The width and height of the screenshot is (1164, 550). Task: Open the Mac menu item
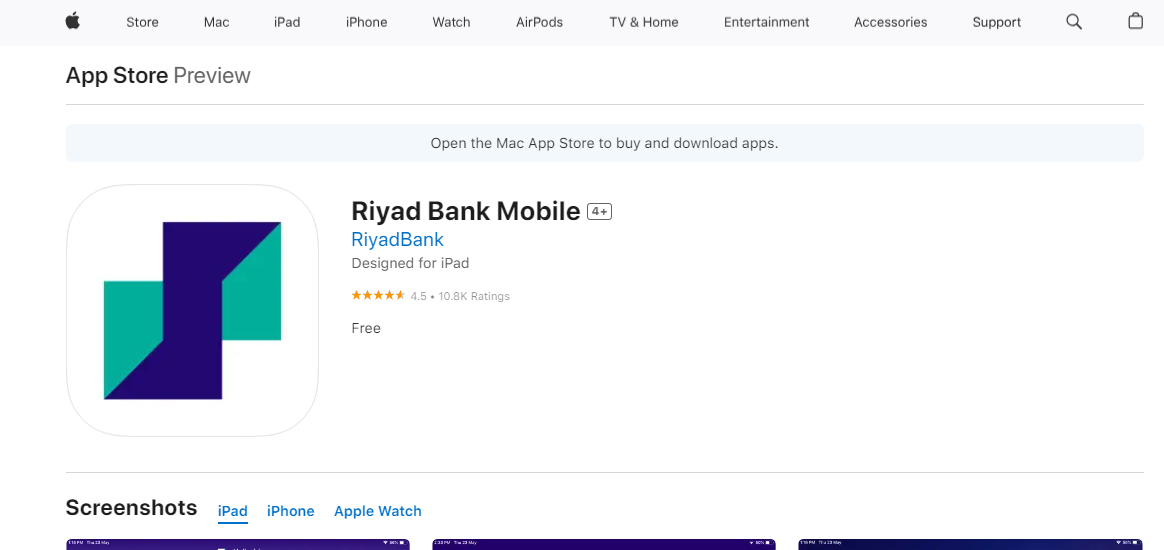coord(217,22)
